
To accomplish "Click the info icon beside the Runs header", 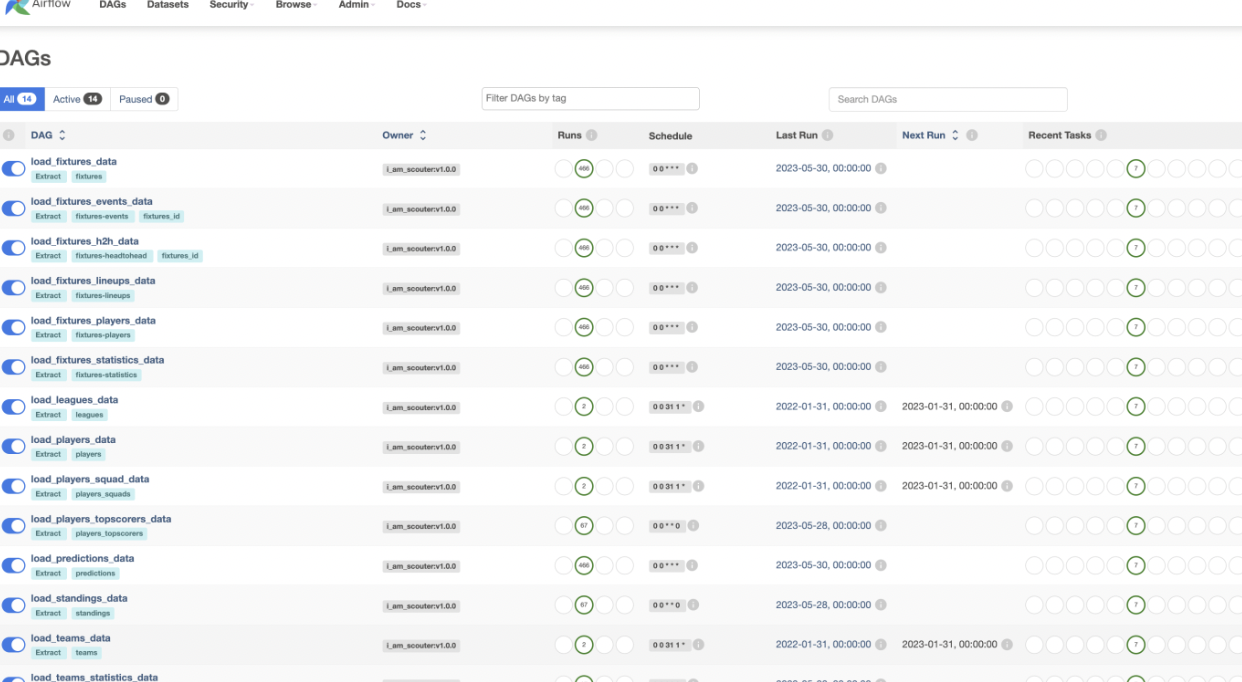I will click(x=591, y=135).
